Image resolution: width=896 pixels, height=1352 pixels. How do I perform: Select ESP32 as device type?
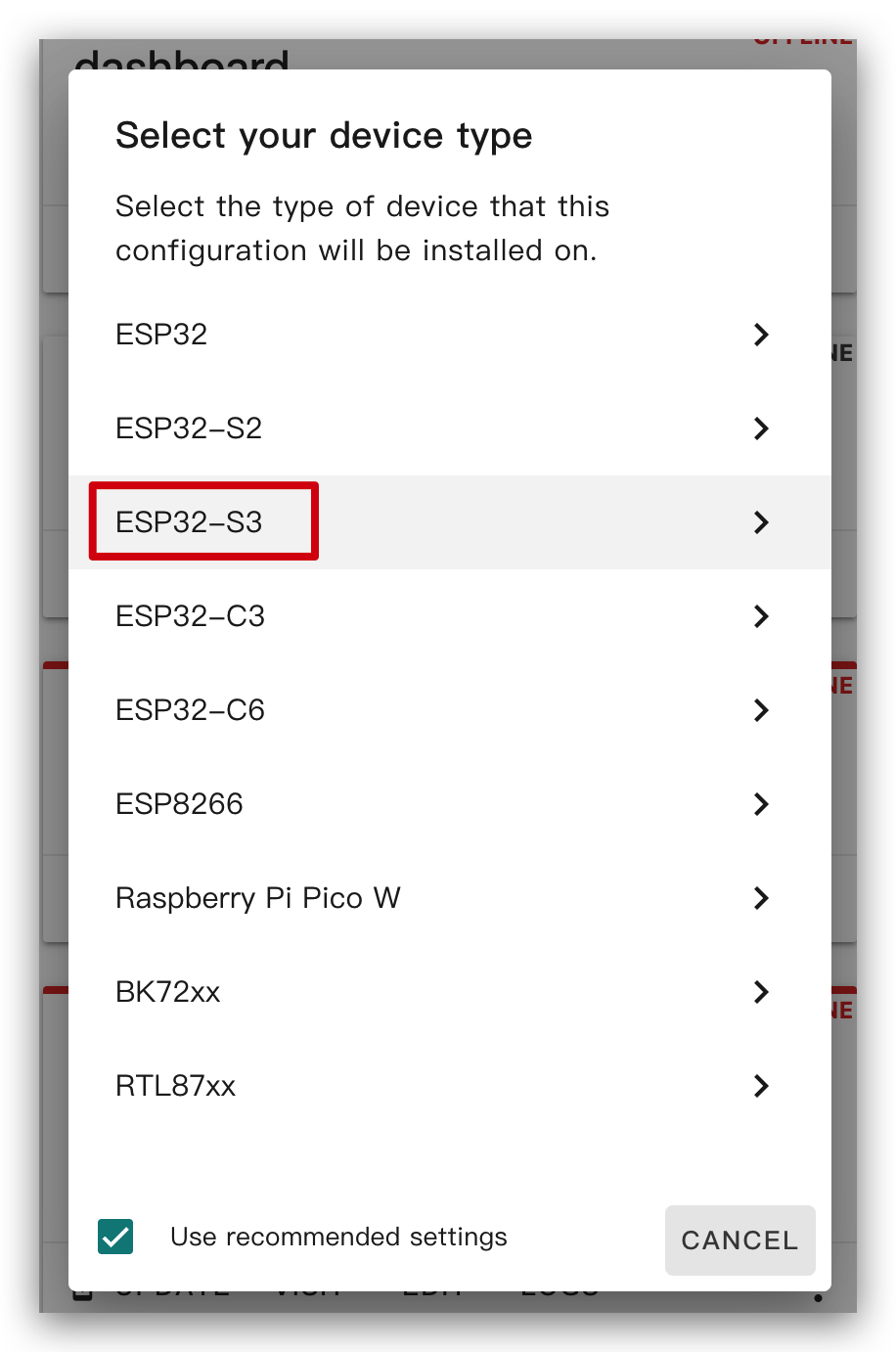[x=450, y=335]
